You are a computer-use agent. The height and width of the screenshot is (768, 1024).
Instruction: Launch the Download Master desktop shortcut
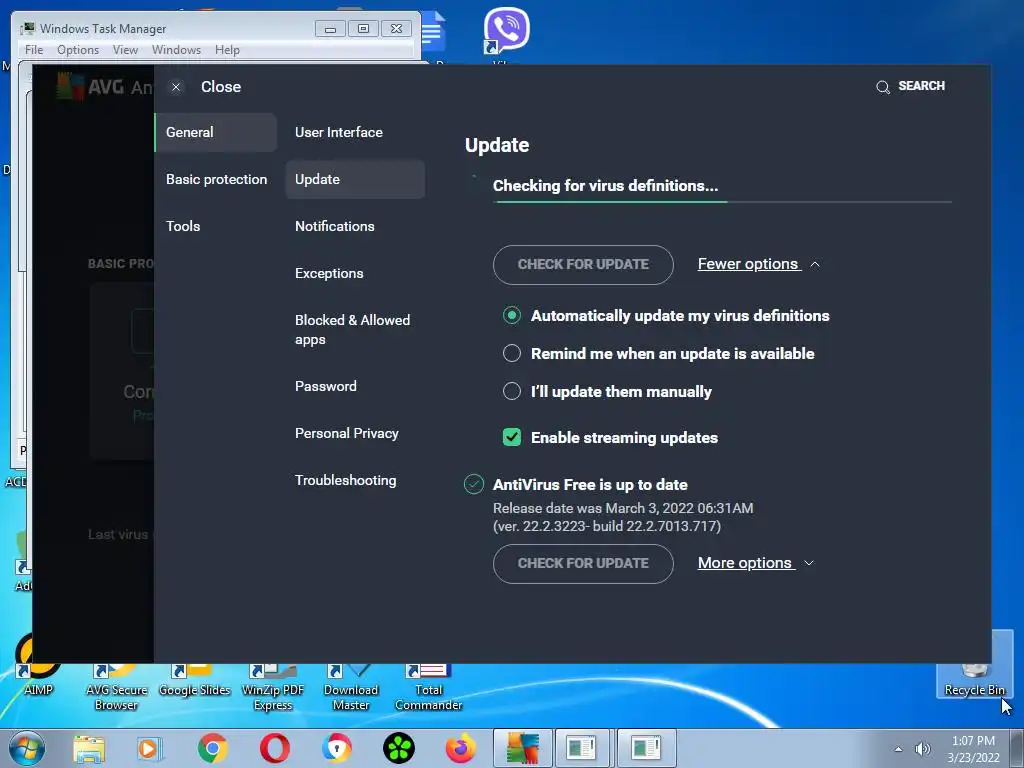click(351, 687)
